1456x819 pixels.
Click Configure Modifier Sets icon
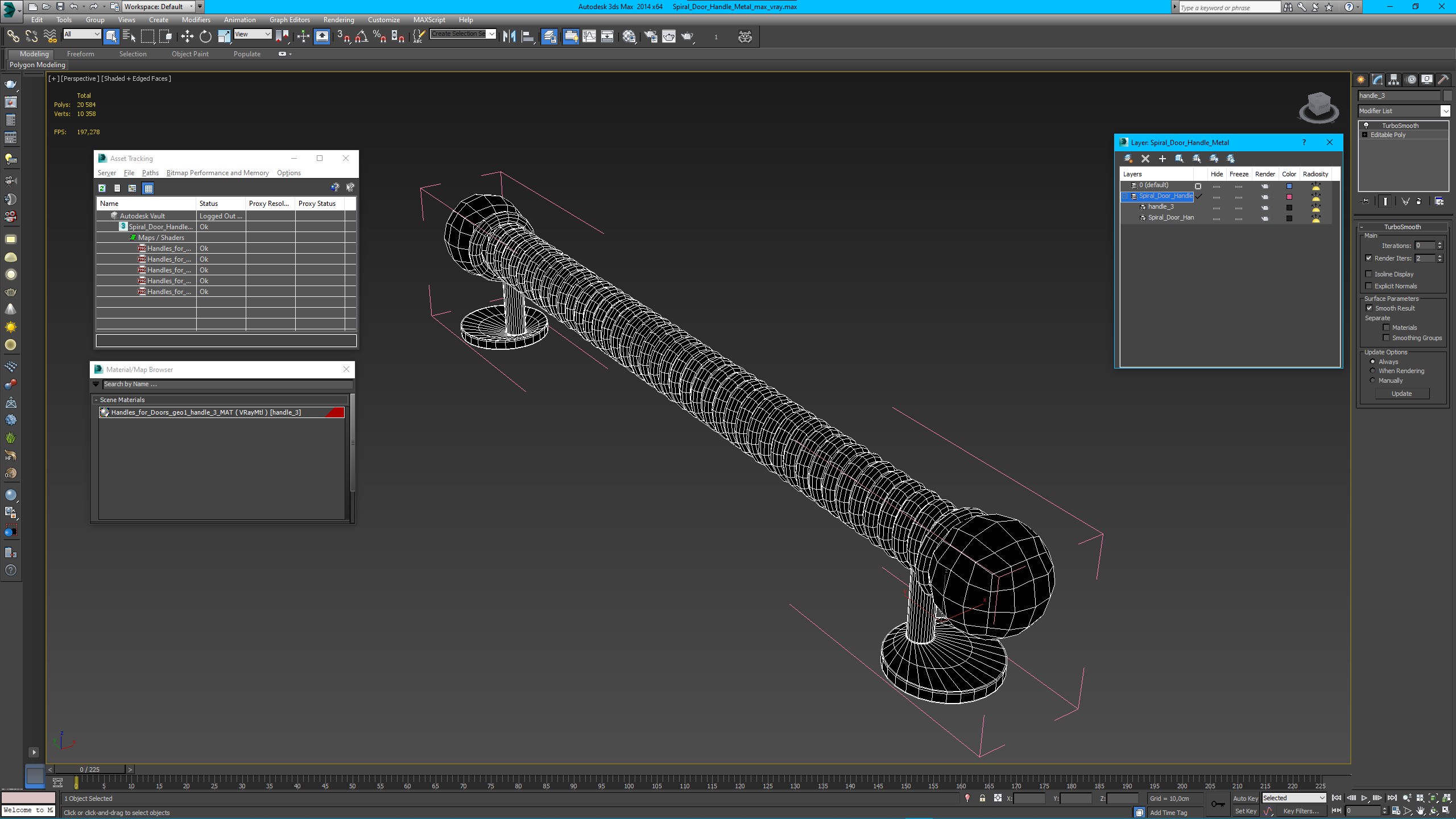pos(1439,201)
